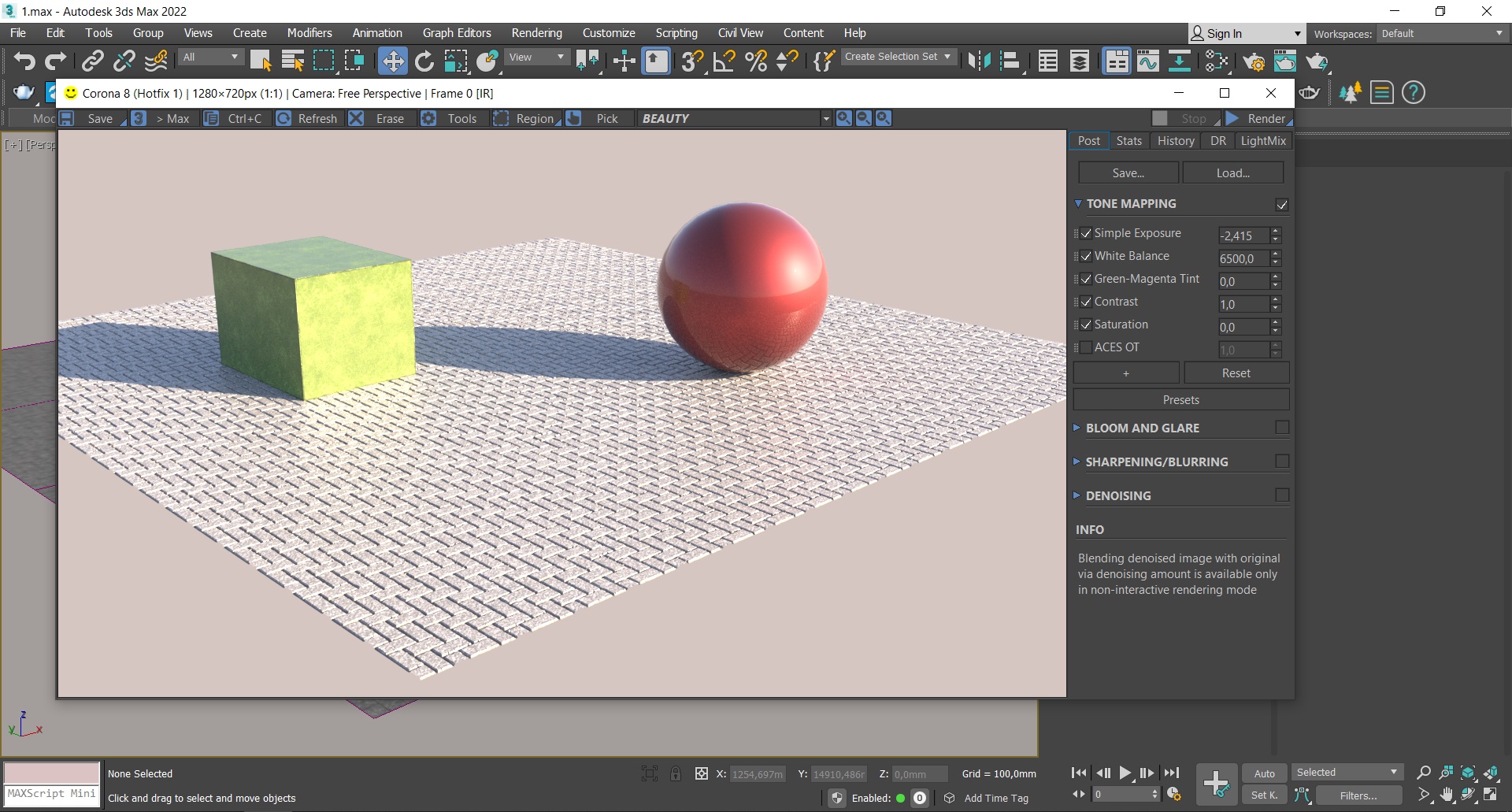1512x812 pixels.
Task: Toggle the Angle Snap icon
Action: pos(724,61)
